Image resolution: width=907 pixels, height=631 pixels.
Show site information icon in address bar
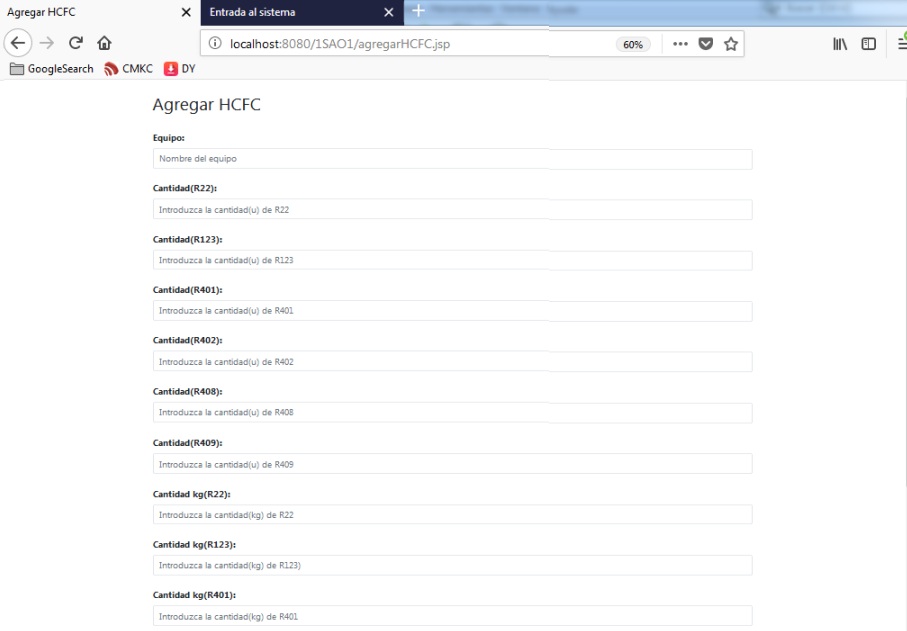coord(215,44)
